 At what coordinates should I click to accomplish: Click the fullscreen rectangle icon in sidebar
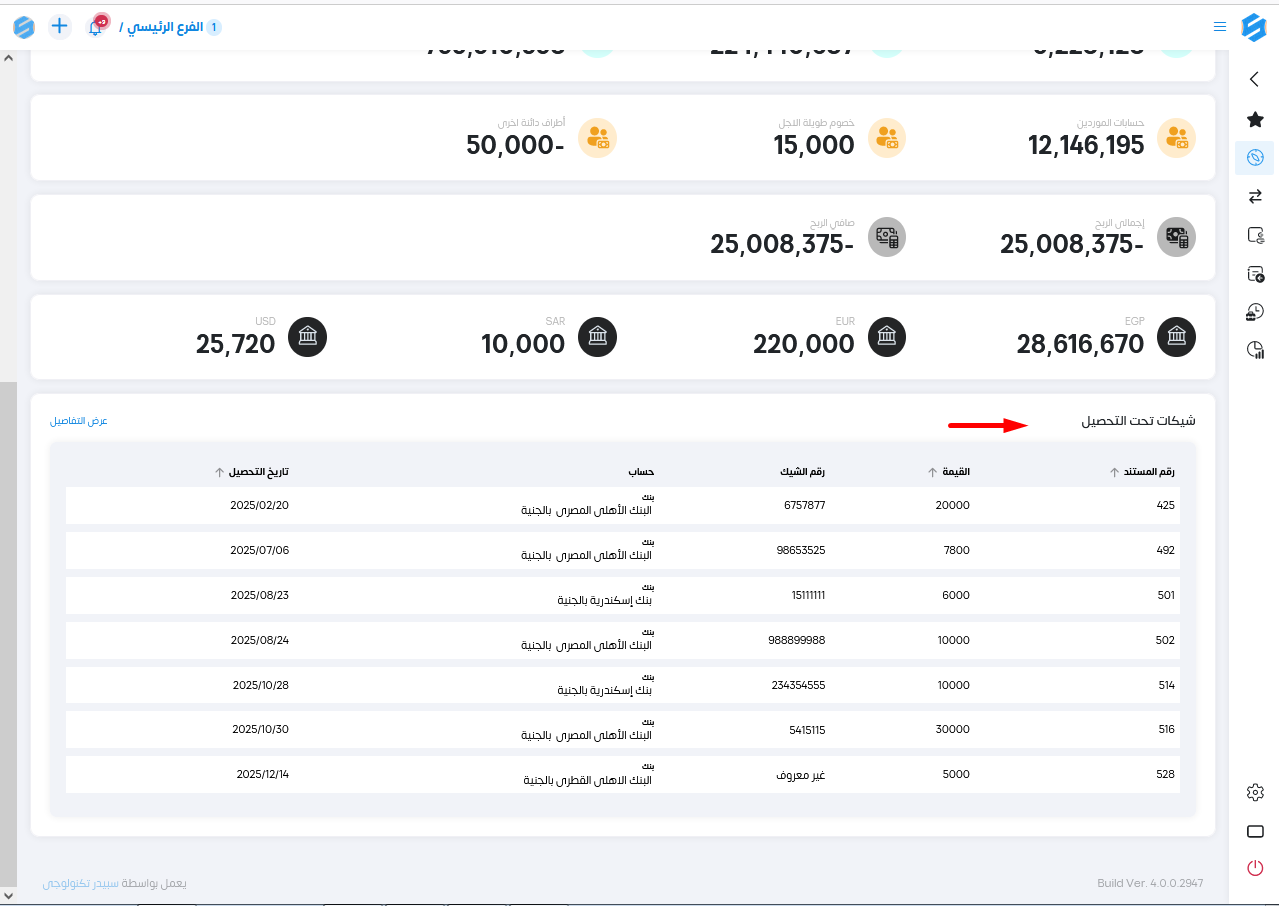1255,831
